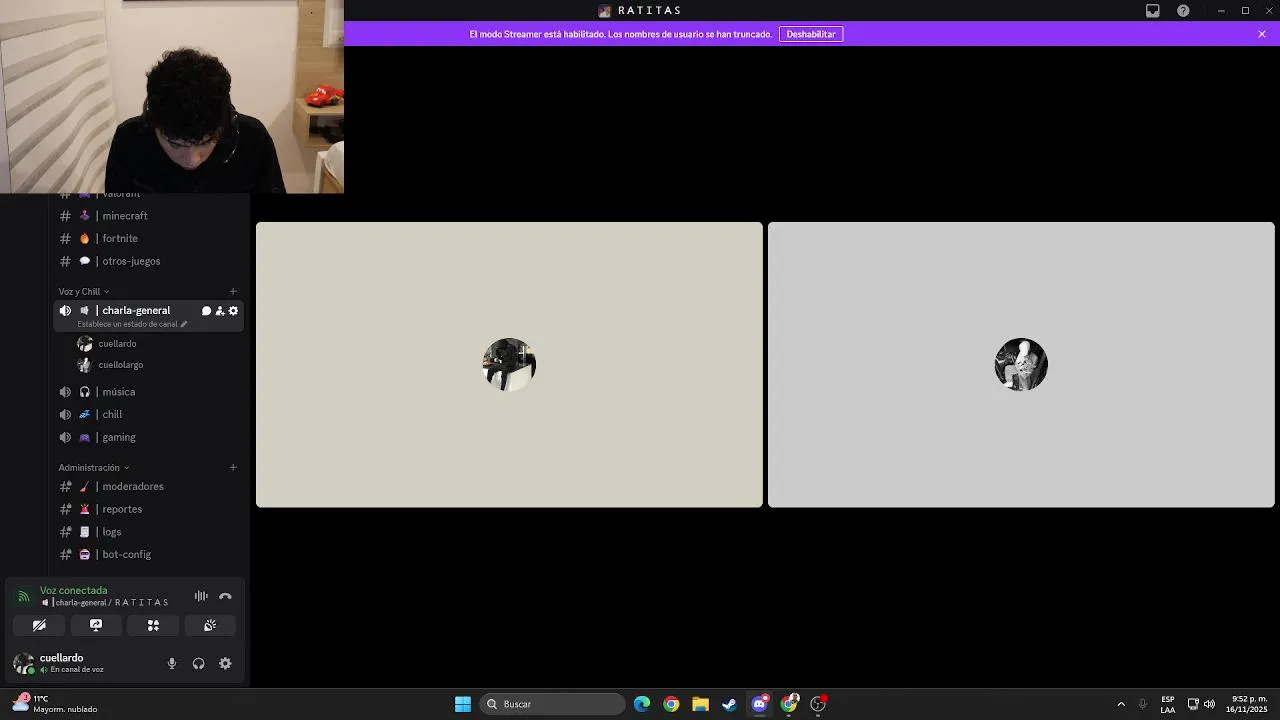Turn on camera in voice panel
Screen dimensions: 1280x720
click(x=39, y=625)
